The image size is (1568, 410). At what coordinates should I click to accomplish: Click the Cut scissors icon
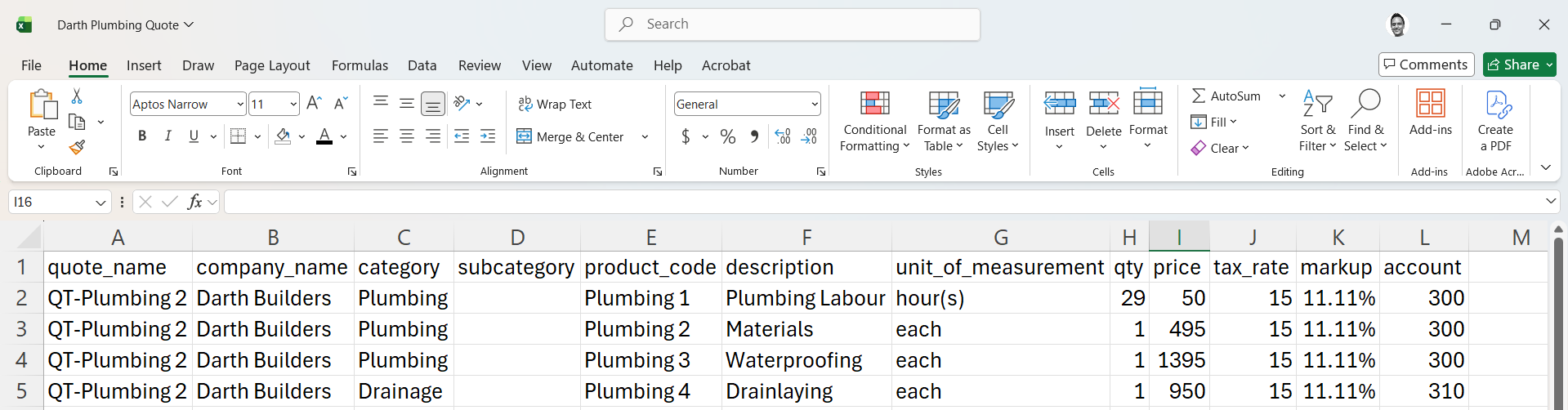77,96
